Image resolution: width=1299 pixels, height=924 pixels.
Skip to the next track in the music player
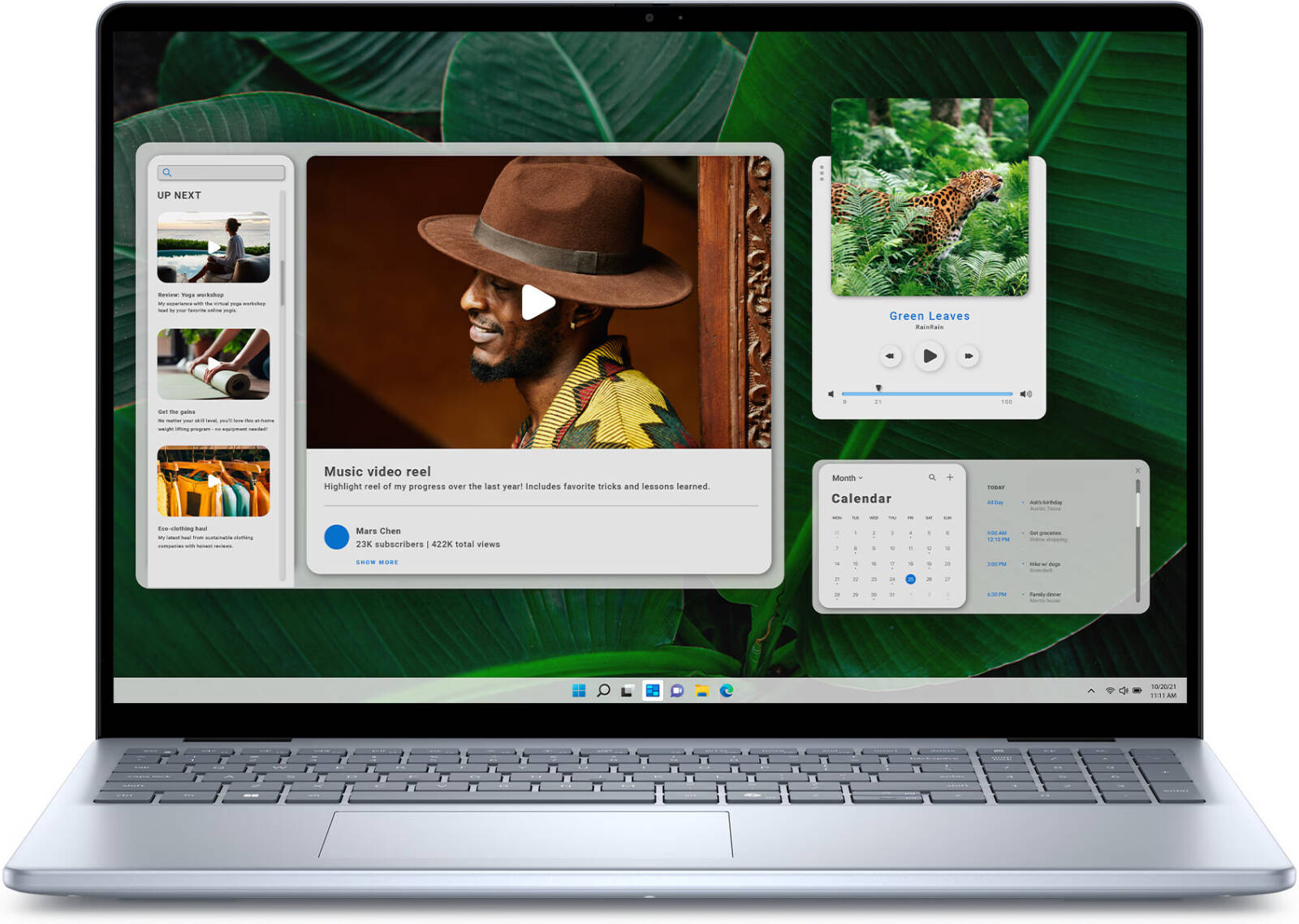pos(969,356)
